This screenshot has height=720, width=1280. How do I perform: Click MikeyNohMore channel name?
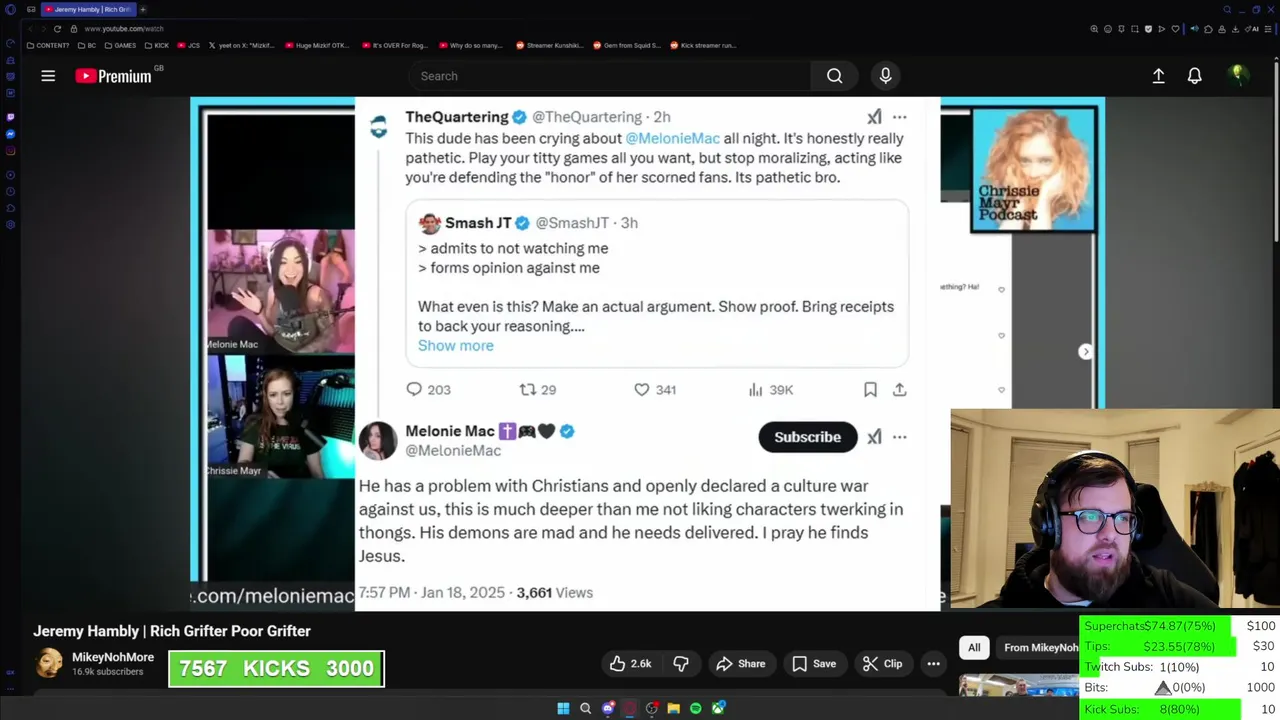[113, 657]
